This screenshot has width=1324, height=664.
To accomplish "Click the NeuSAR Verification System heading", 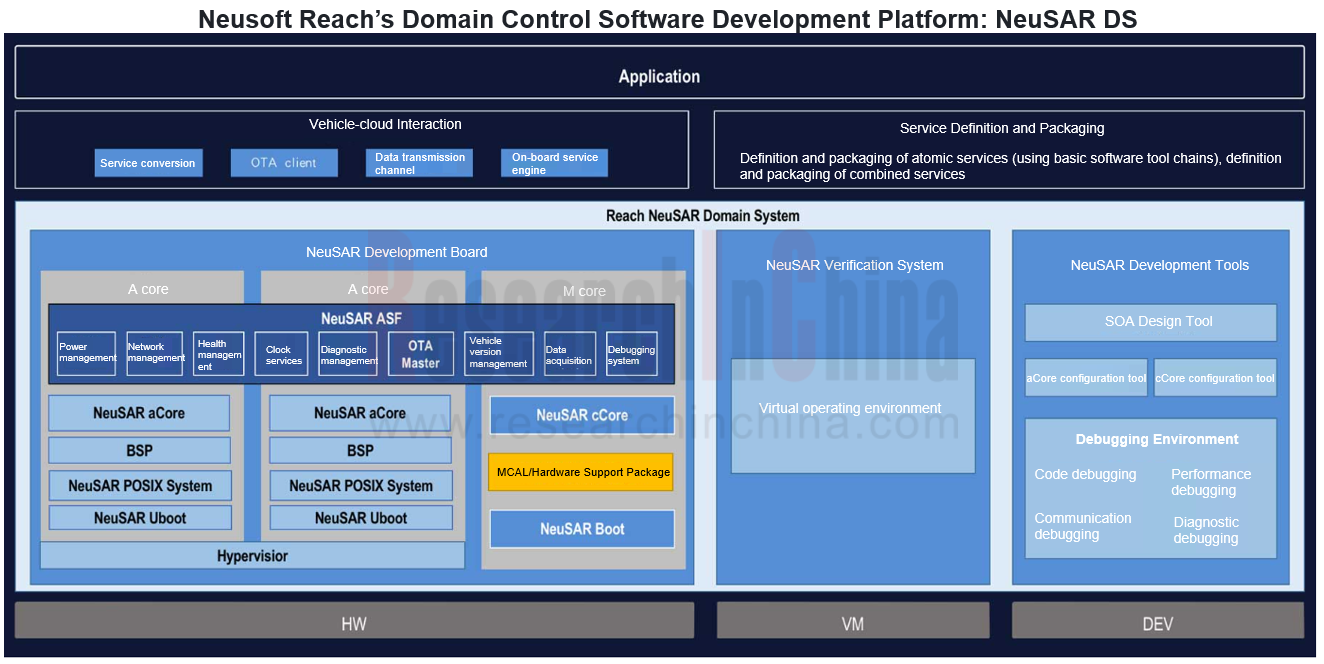I will pyautogui.click(x=855, y=265).
